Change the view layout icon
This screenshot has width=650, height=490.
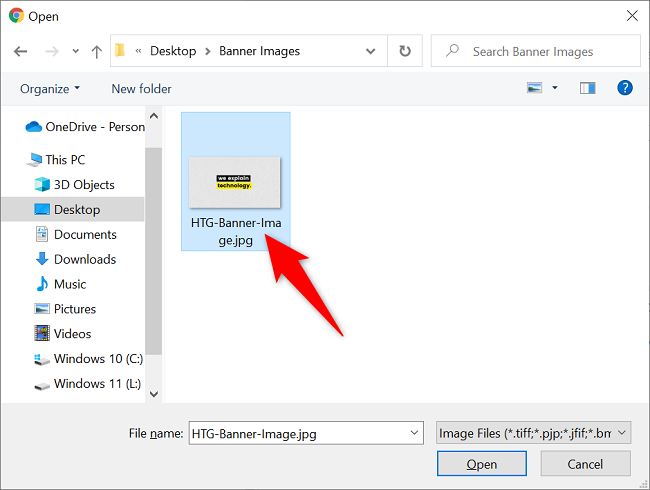tap(534, 88)
